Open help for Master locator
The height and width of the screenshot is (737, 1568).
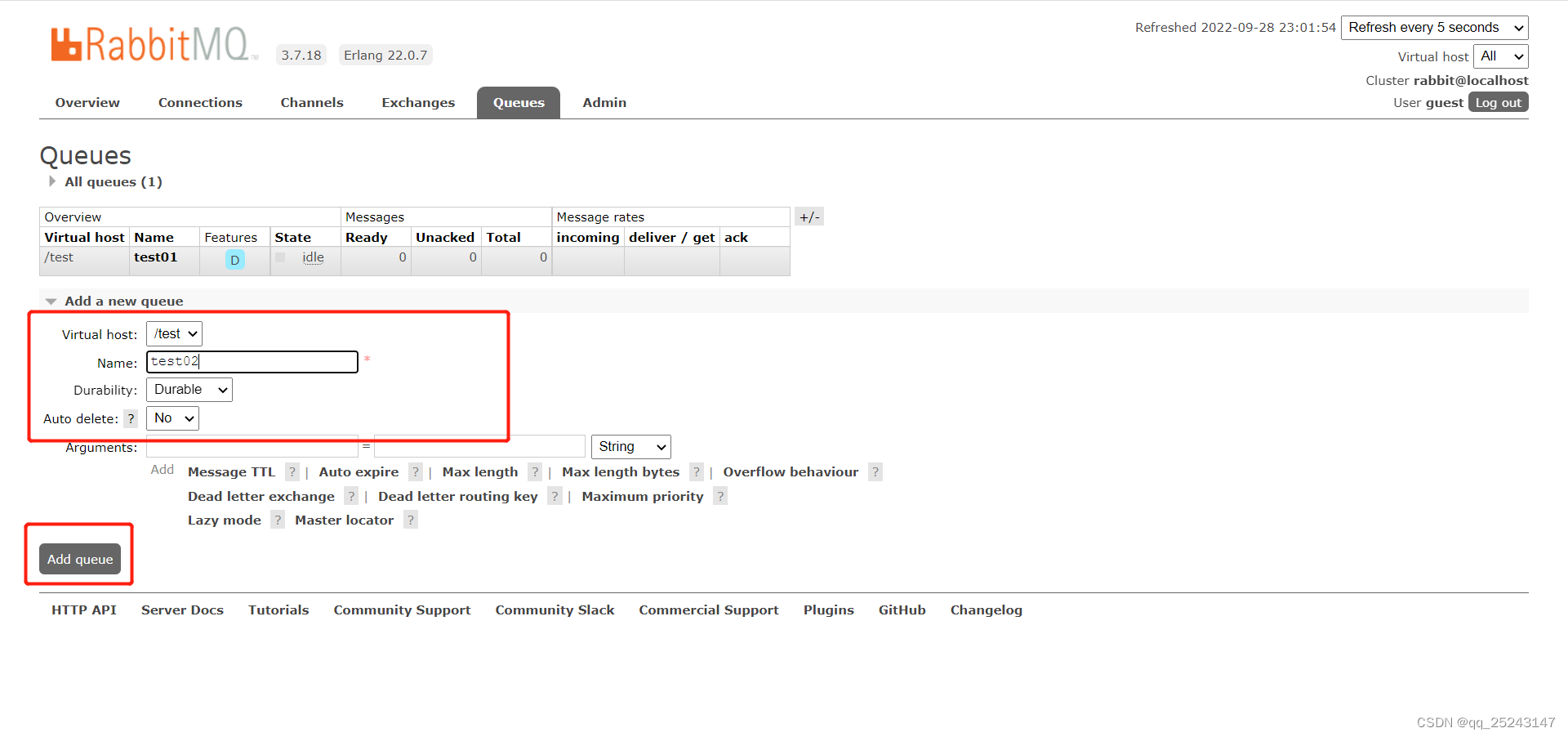410,520
